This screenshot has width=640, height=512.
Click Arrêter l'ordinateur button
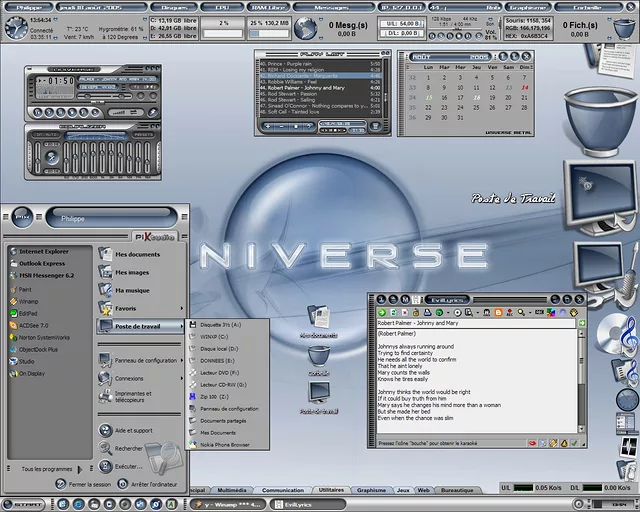pyautogui.click(x=150, y=484)
